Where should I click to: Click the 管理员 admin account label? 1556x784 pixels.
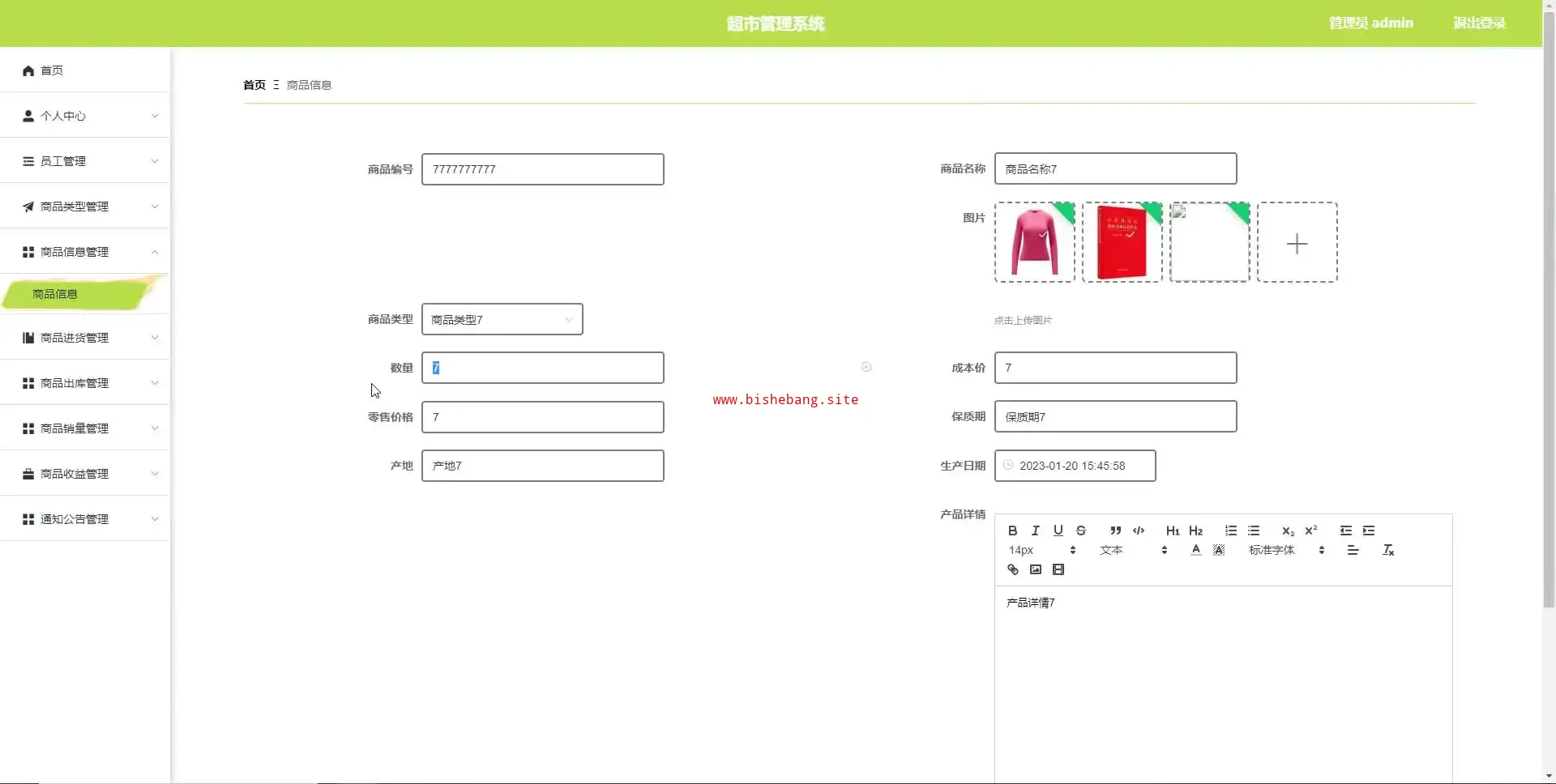point(1370,23)
